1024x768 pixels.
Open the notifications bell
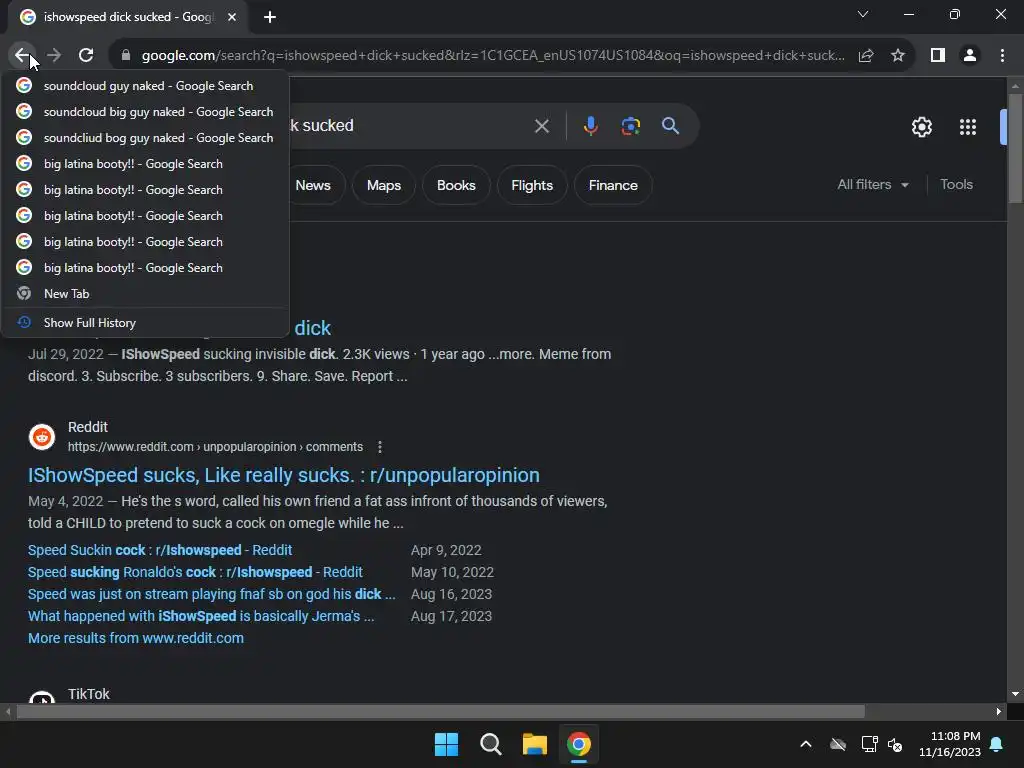click(x=997, y=744)
